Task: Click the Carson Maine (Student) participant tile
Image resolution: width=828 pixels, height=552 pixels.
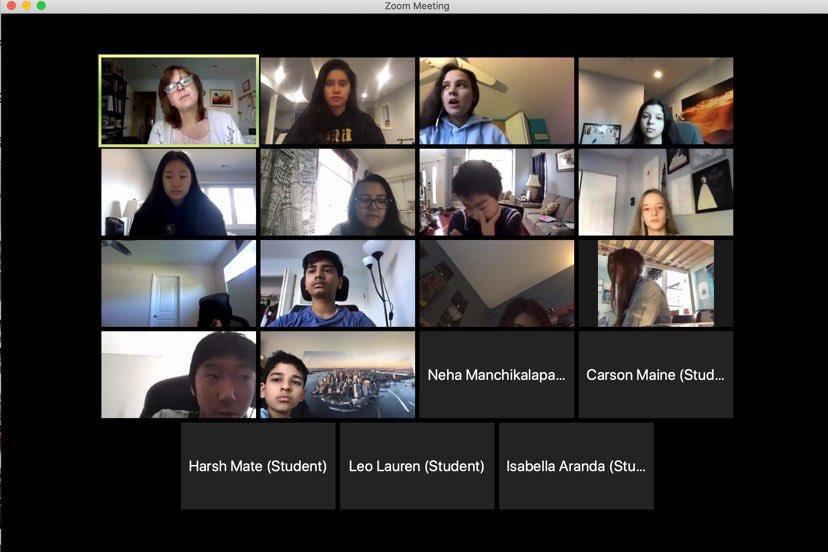Action: point(656,375)
